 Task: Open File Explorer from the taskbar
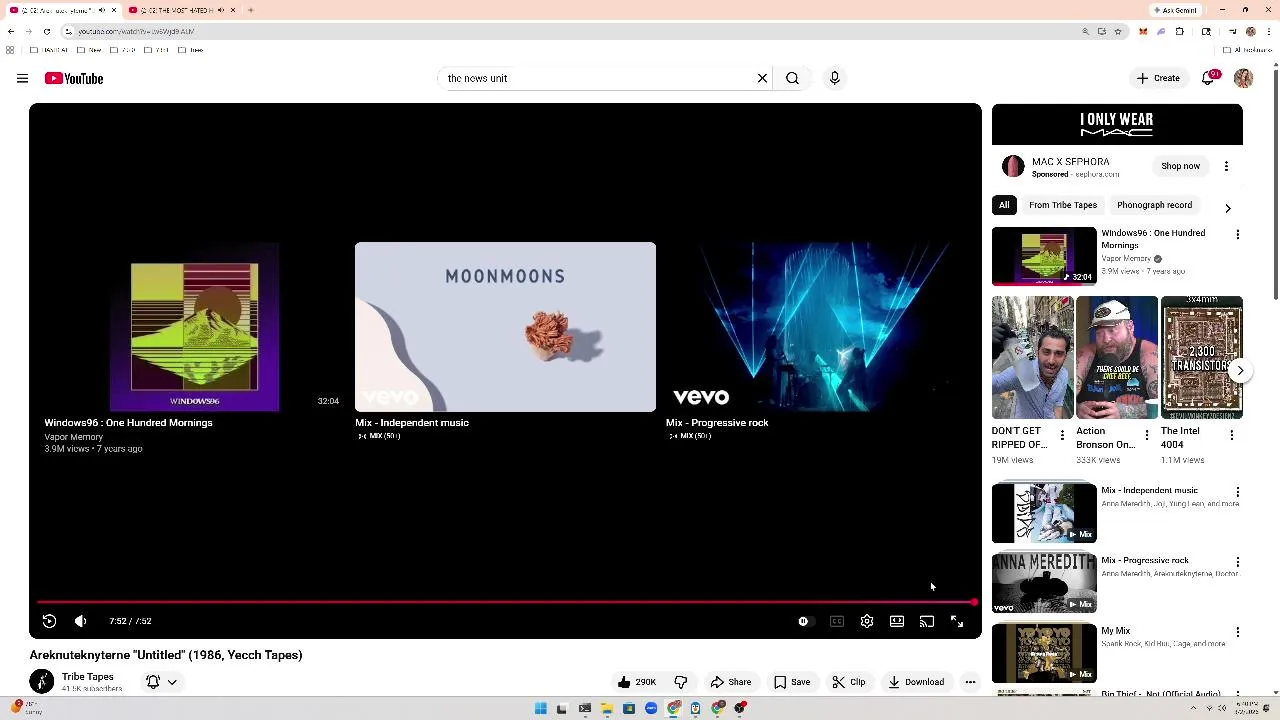click(x=607, y=708)
